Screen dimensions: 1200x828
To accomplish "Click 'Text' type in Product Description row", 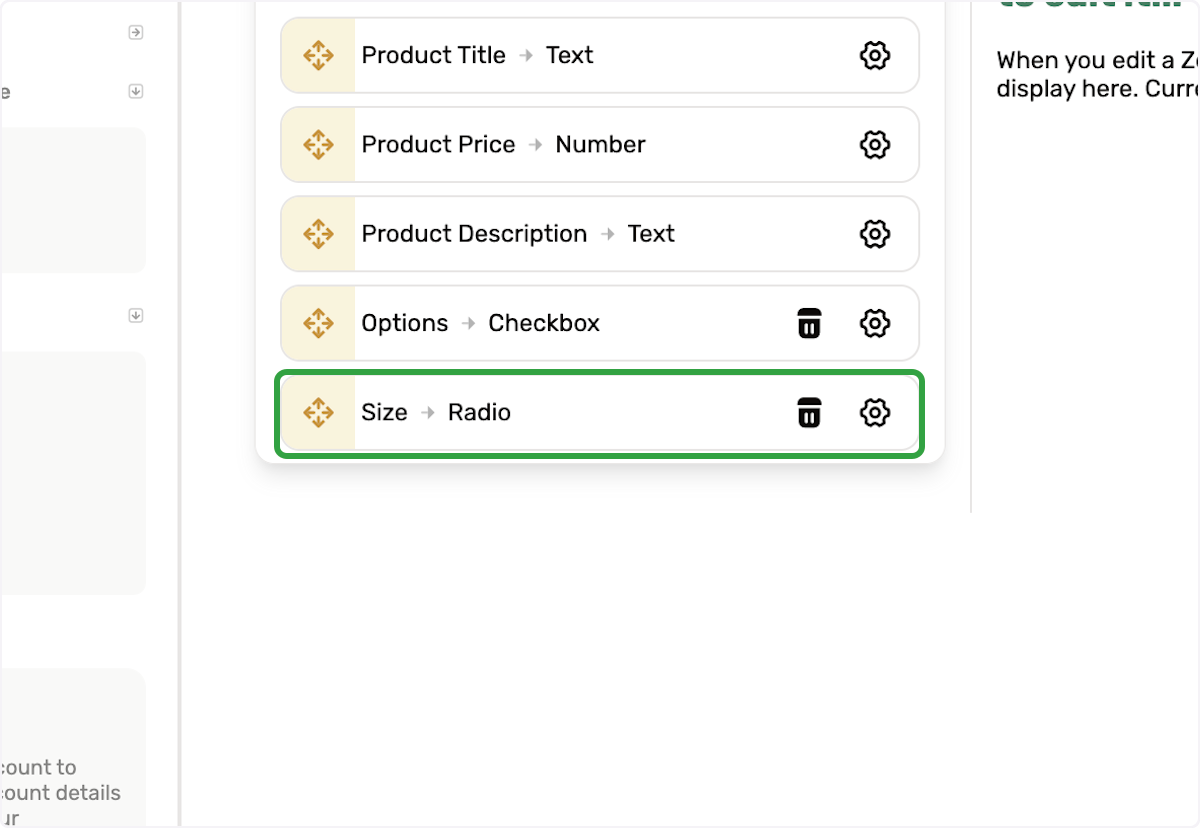I will [651, 234].
